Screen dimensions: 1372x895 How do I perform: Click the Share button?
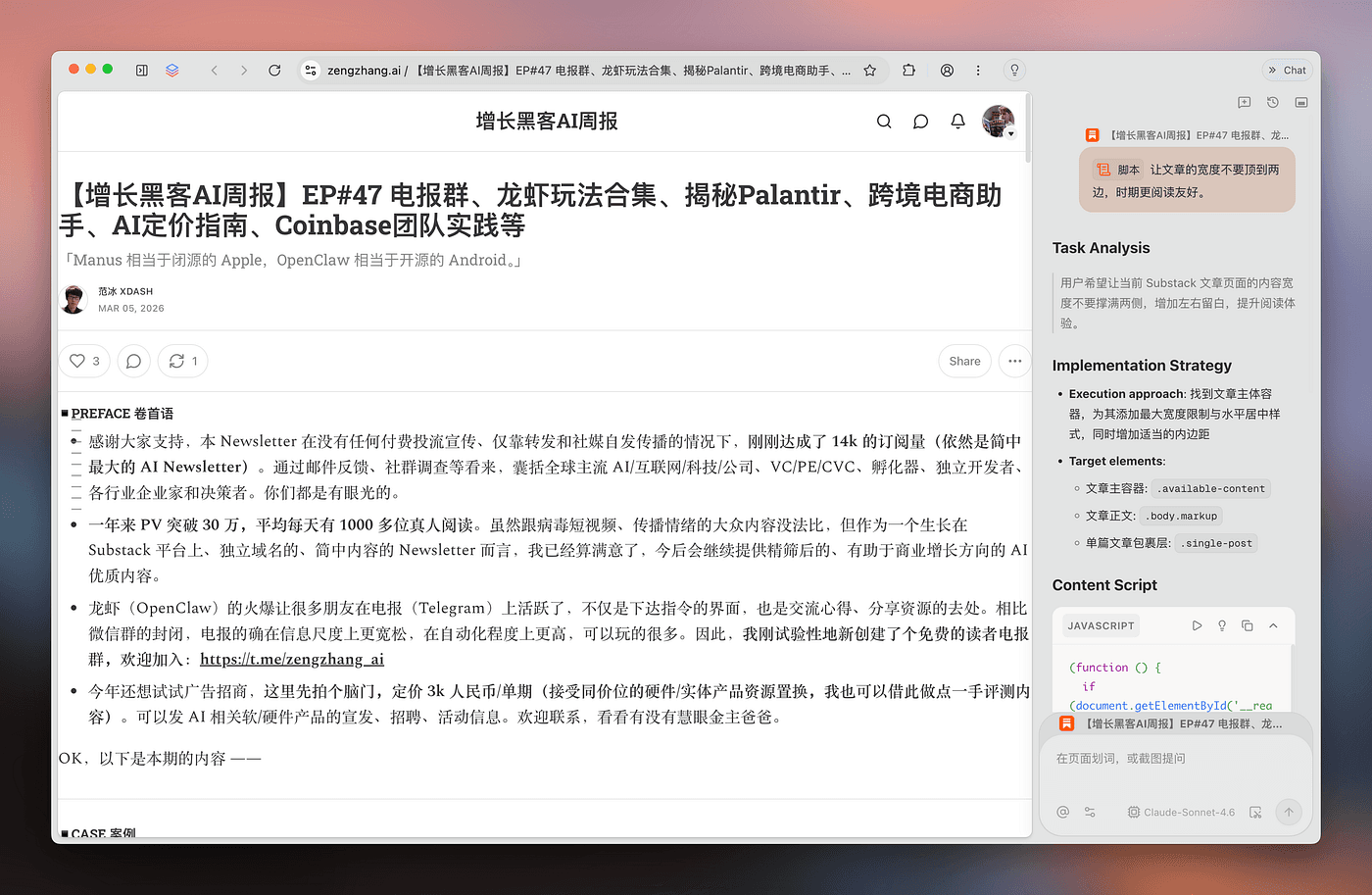[964, 361]
